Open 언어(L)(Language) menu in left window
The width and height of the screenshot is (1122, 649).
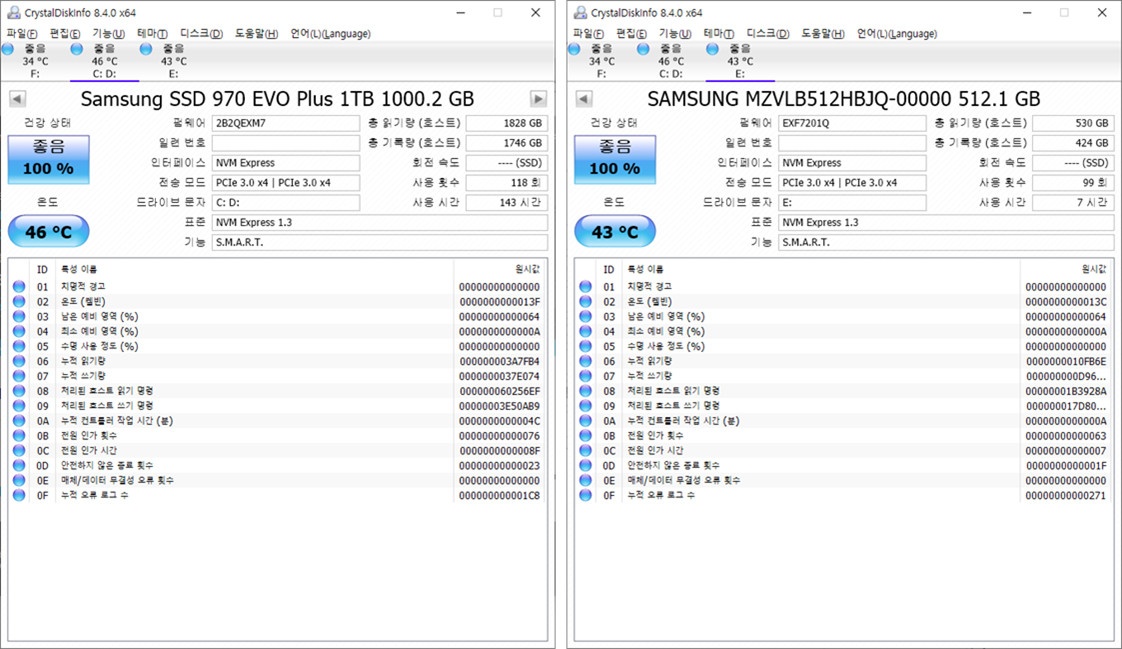tap(330, 34)
